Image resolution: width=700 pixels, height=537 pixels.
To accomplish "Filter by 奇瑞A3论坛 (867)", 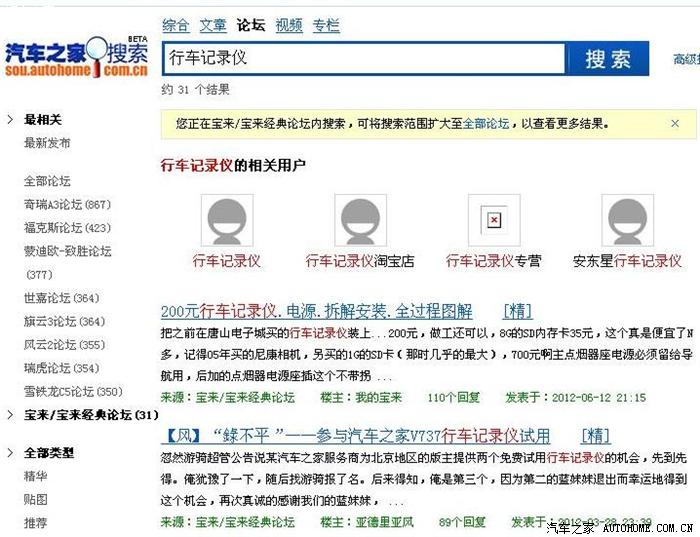I will [x=67, y=205].
